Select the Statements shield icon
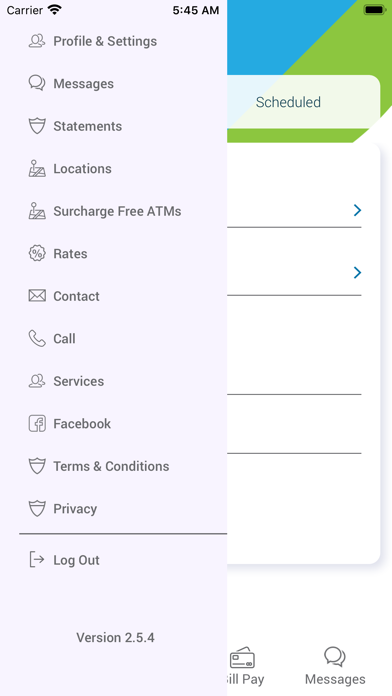 [x=37, y=126]
